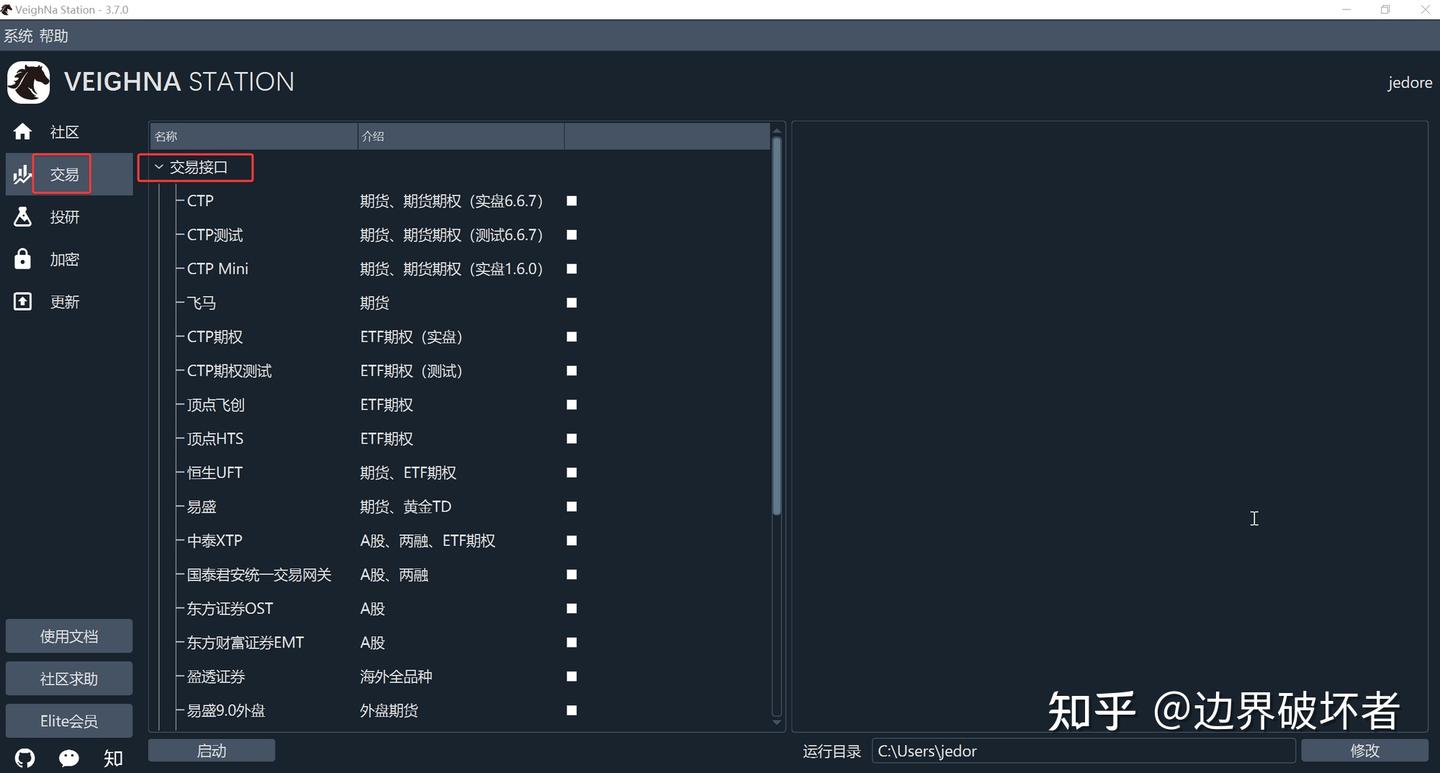Open the WeChat icon at bottom left
The width and height of the screenshot is (1440, 773).
pos(68,758)
